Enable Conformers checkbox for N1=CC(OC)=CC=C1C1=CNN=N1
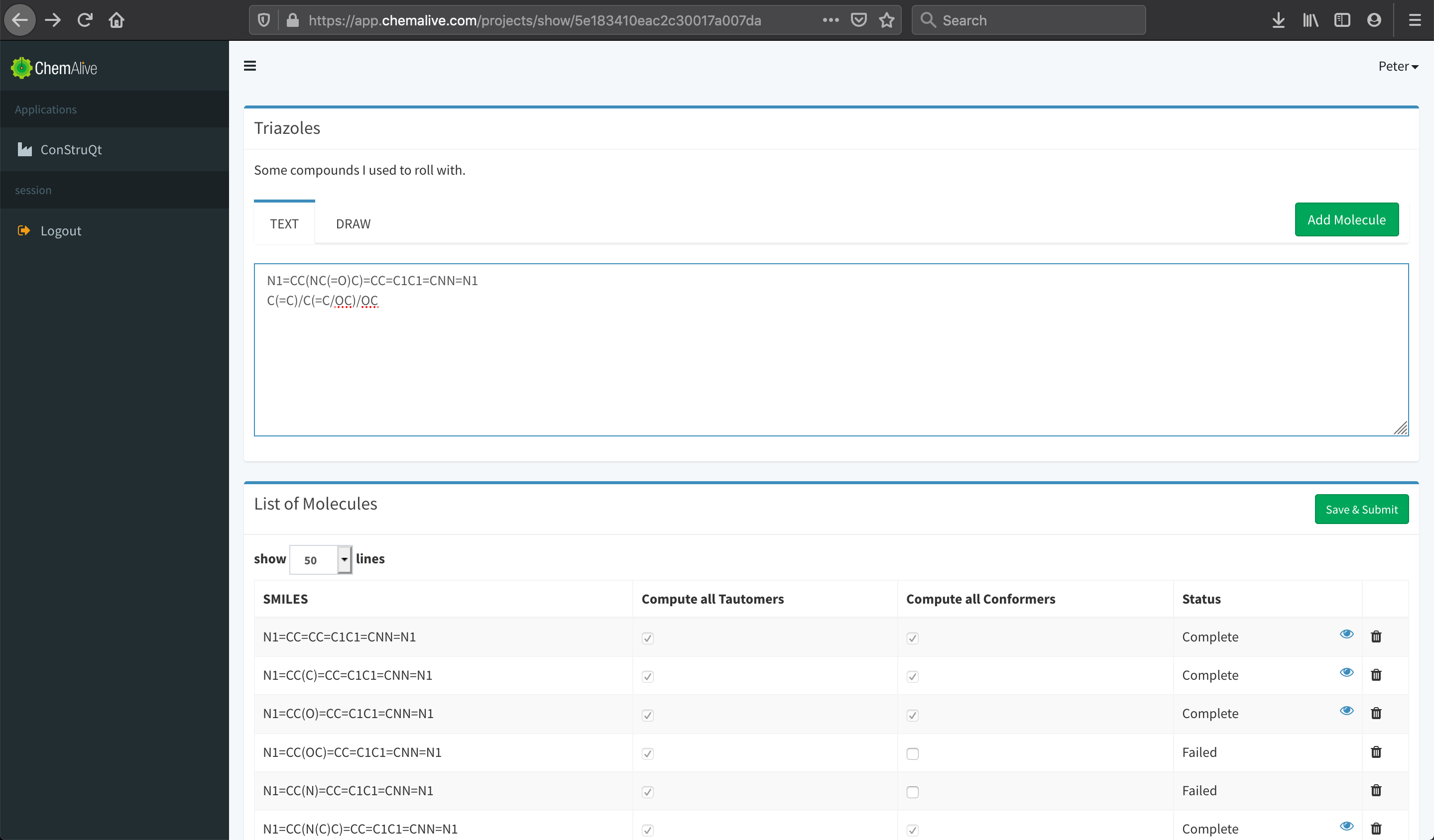The image size is (1434, 840). (913, 753)
